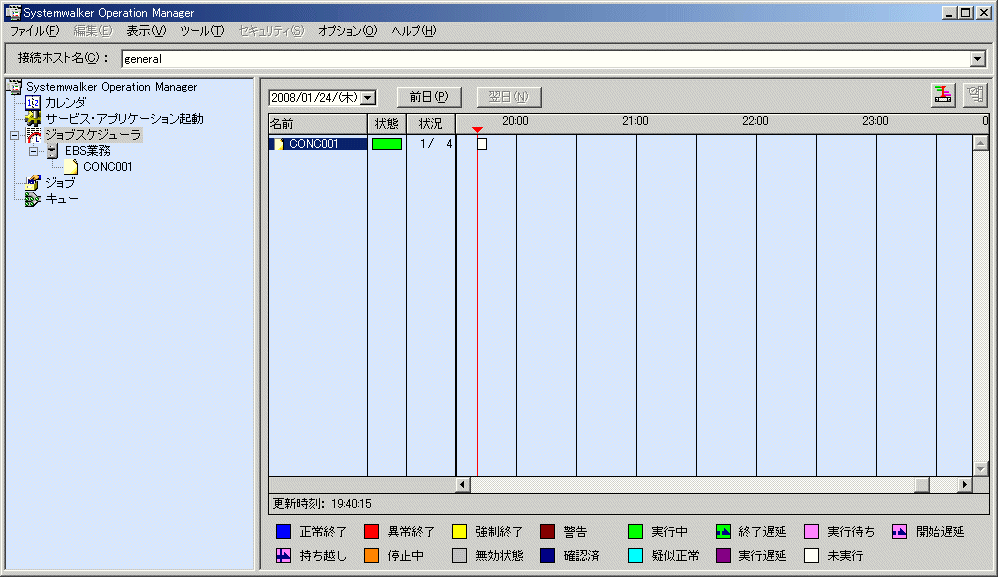Click the vertical scrollbar down arrow

click(x=980, y=469)
